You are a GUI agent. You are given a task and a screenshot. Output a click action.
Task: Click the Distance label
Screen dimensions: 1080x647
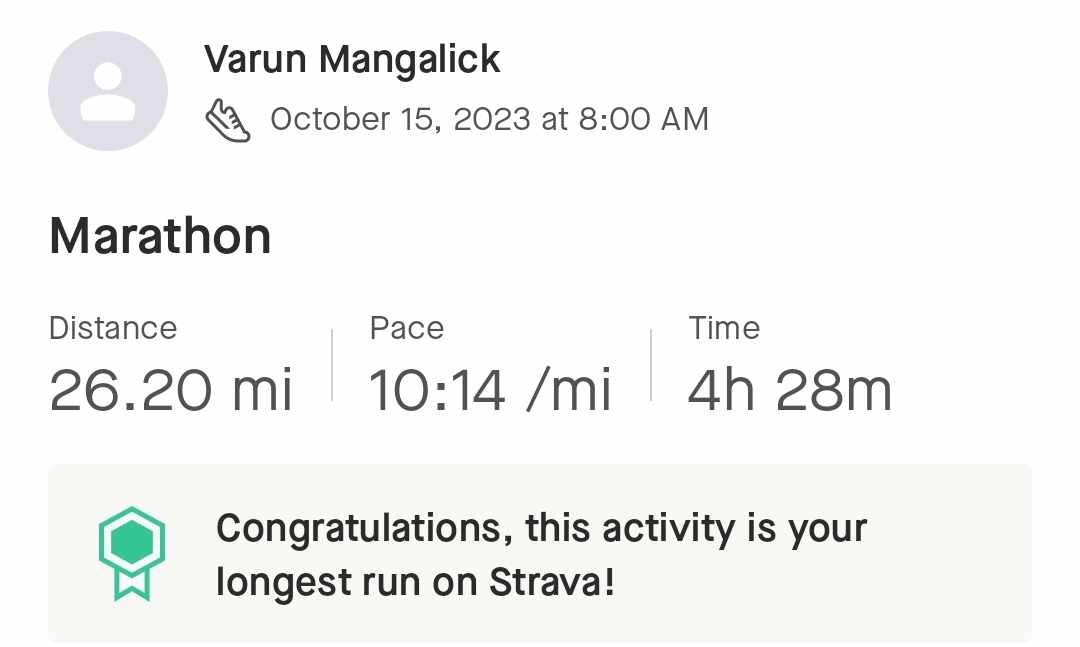coord(113,328)
